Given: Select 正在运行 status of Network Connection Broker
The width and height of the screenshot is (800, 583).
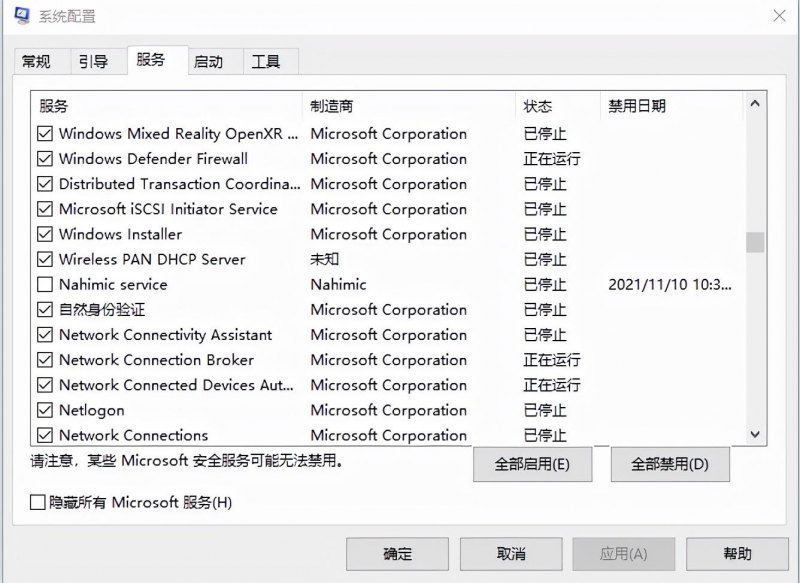Looking at the screenshot, I should pyautogui.click(x=552, y=360).
